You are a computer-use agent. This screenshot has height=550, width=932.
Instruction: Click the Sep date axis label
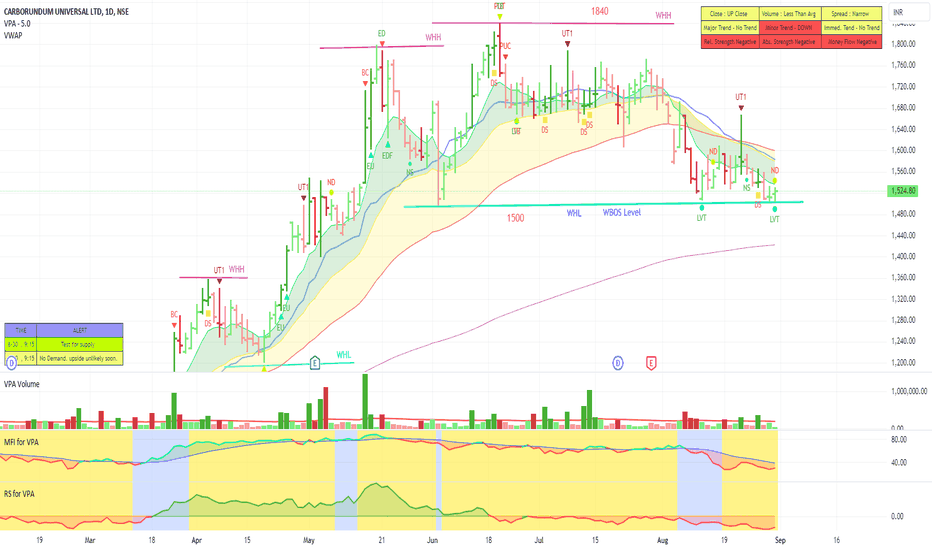pos(780,540)
